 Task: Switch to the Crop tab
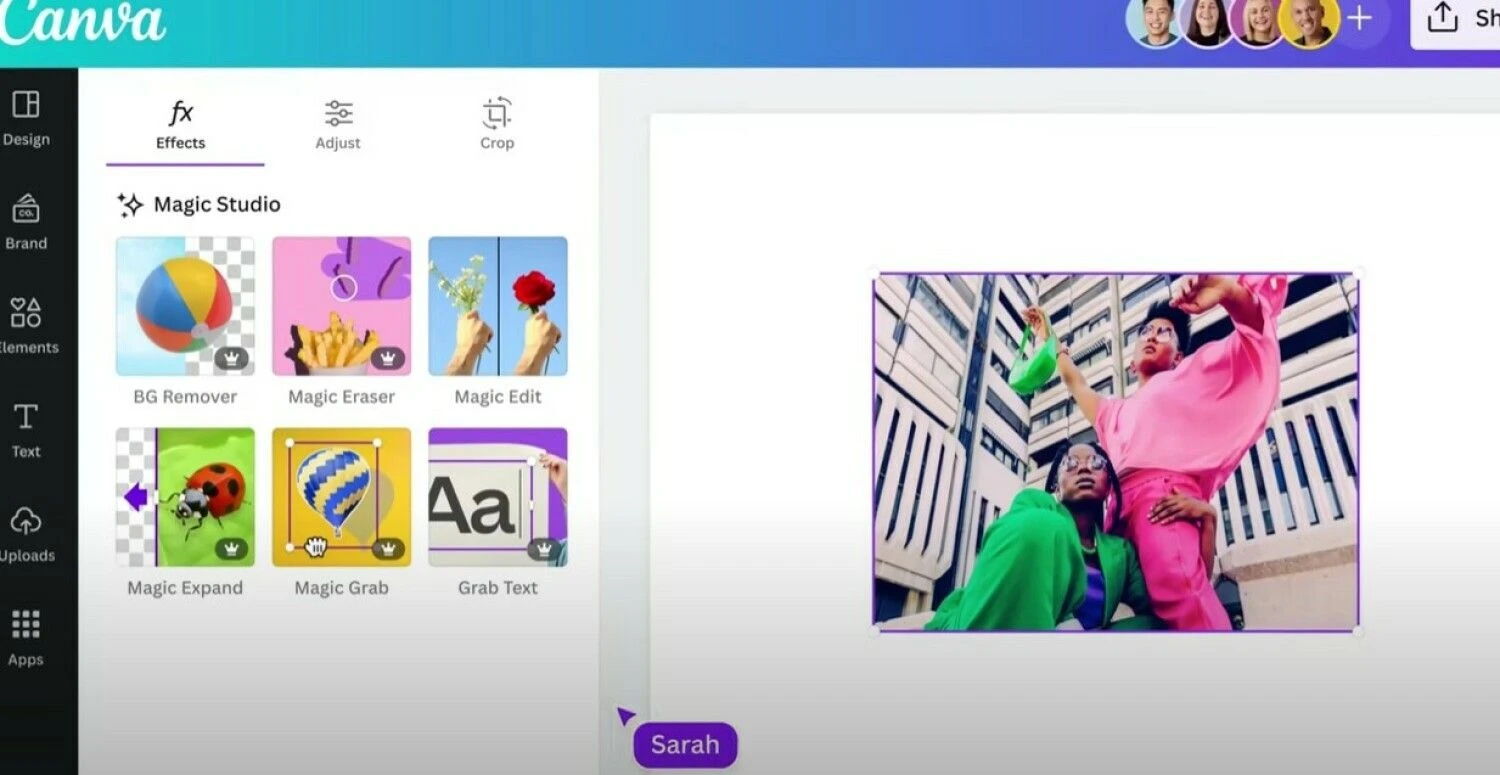point(497,125)
